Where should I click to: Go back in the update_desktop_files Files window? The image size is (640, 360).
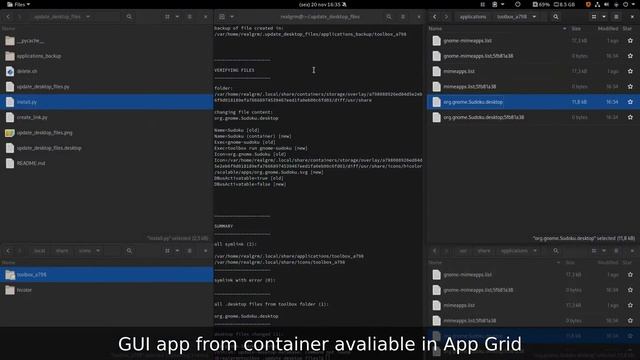8,17
